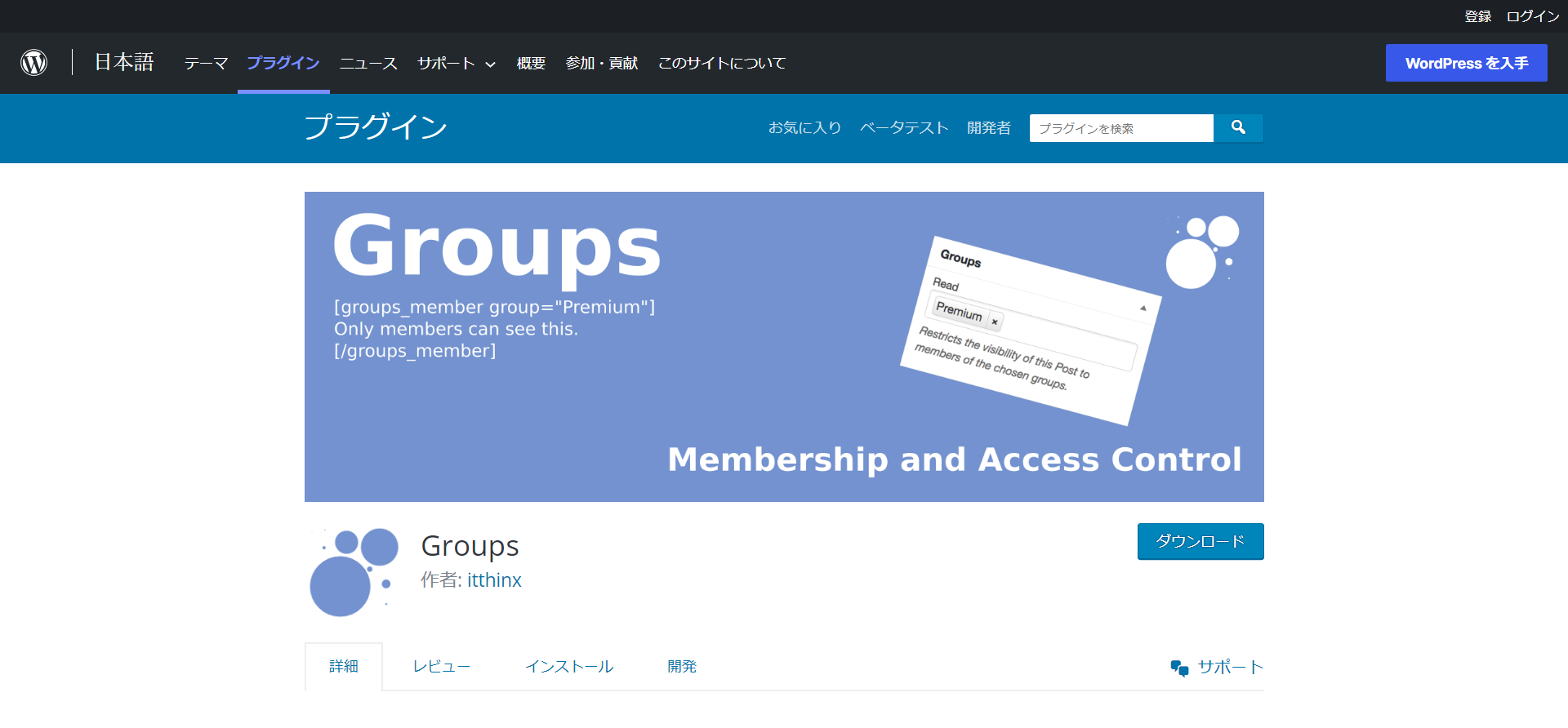Select the レビュー tab
This screenshot has width=1568, height=728.
tap(442, 667)
